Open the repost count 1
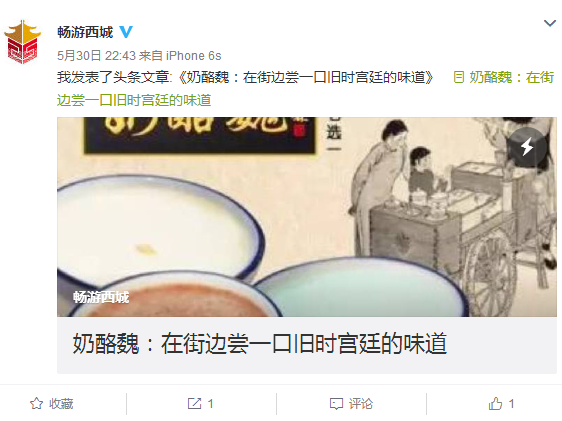The height and width of the screenshot is (421, 562). pyautogui.click(x=210, y=404)
